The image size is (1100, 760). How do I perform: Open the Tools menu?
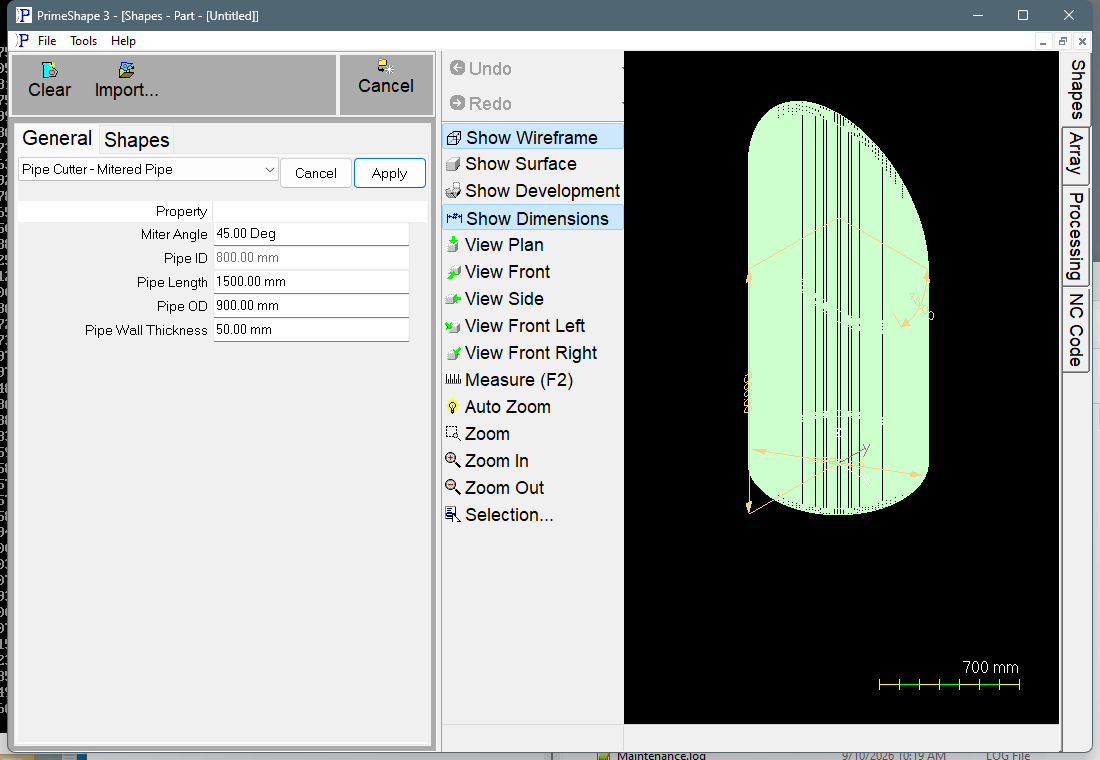(83, 41)
